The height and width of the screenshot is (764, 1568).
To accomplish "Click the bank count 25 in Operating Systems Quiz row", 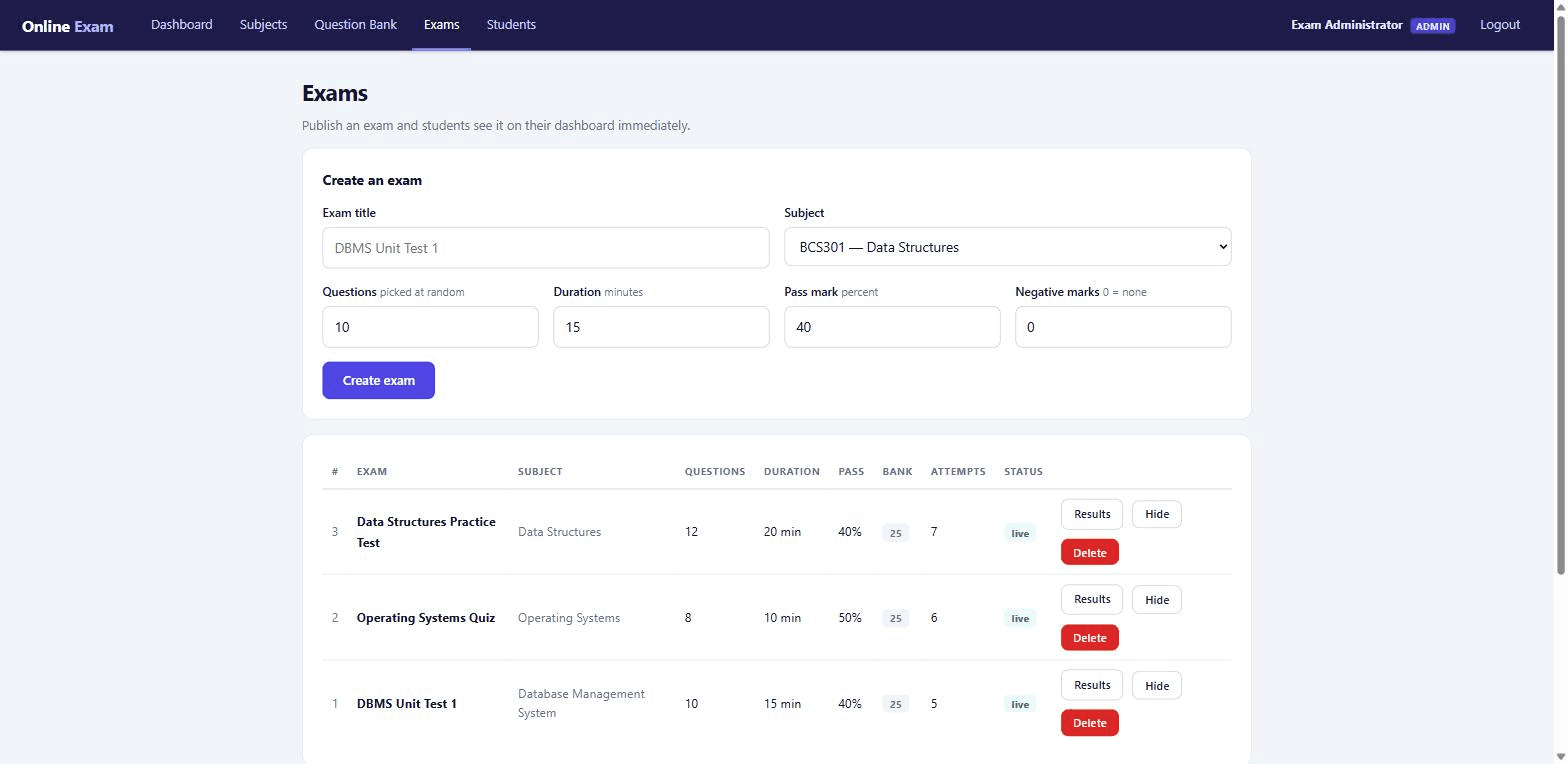I will point(895,618).
